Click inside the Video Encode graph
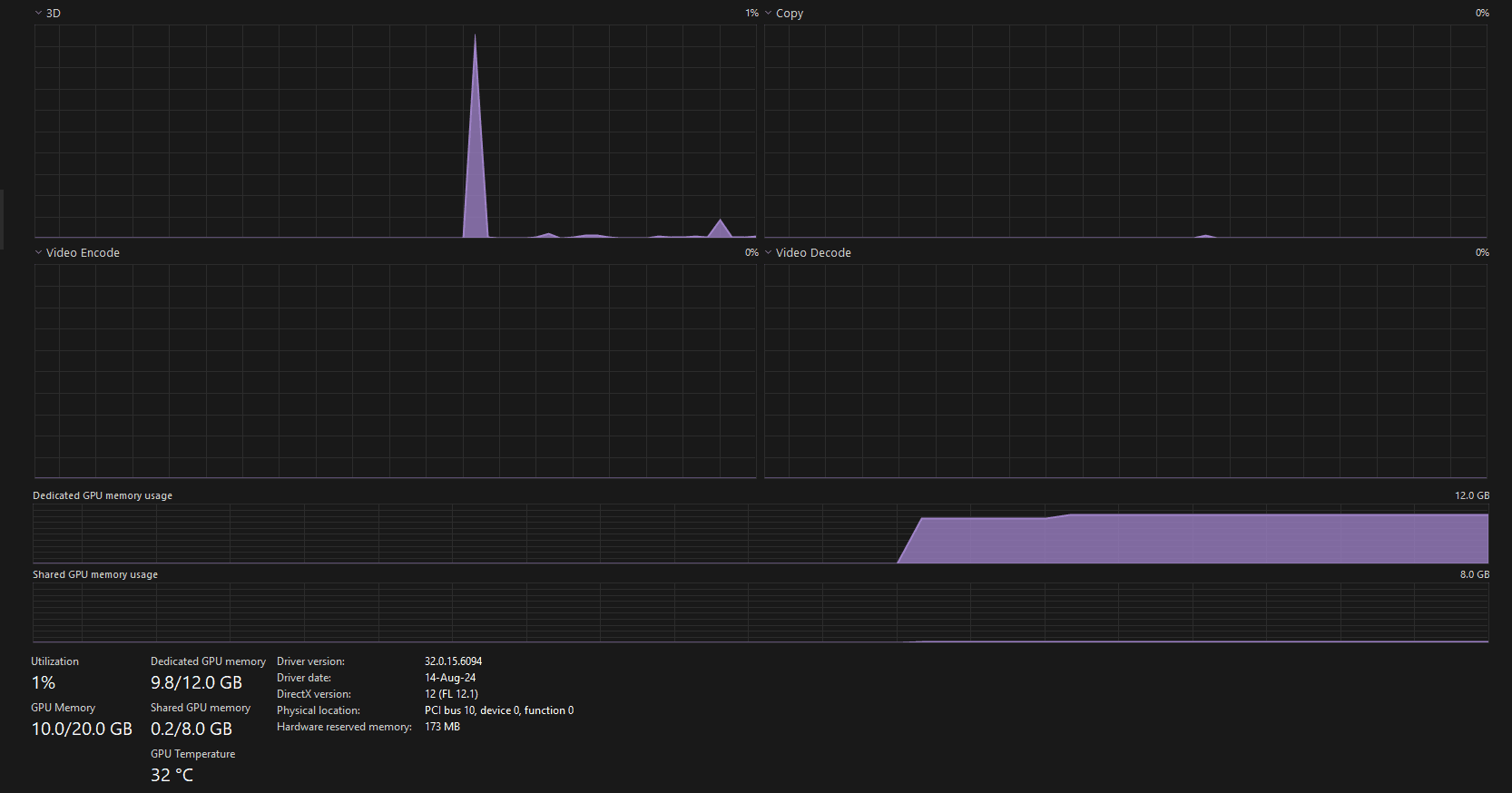The height and width of the screenshot is (793, 1512). click(395, 371)
